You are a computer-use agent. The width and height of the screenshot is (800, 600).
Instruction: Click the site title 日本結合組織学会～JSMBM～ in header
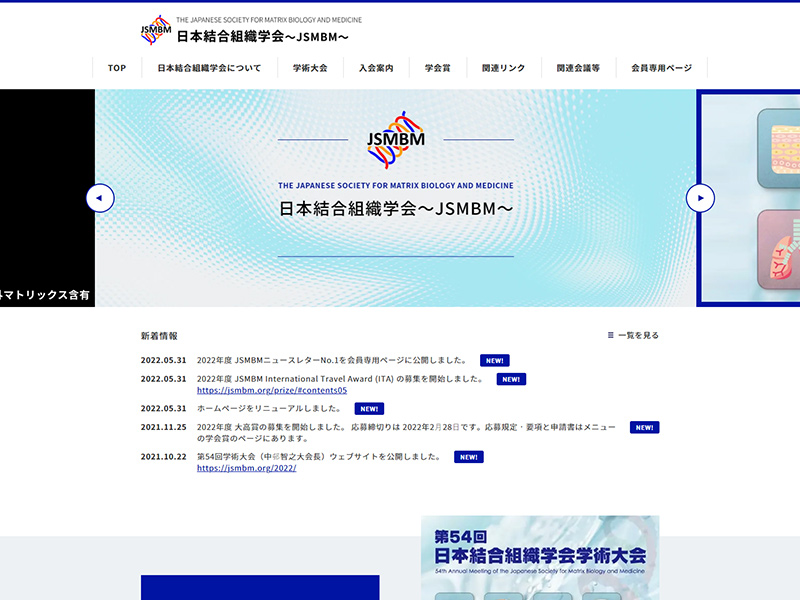click(x=262, y=36)
